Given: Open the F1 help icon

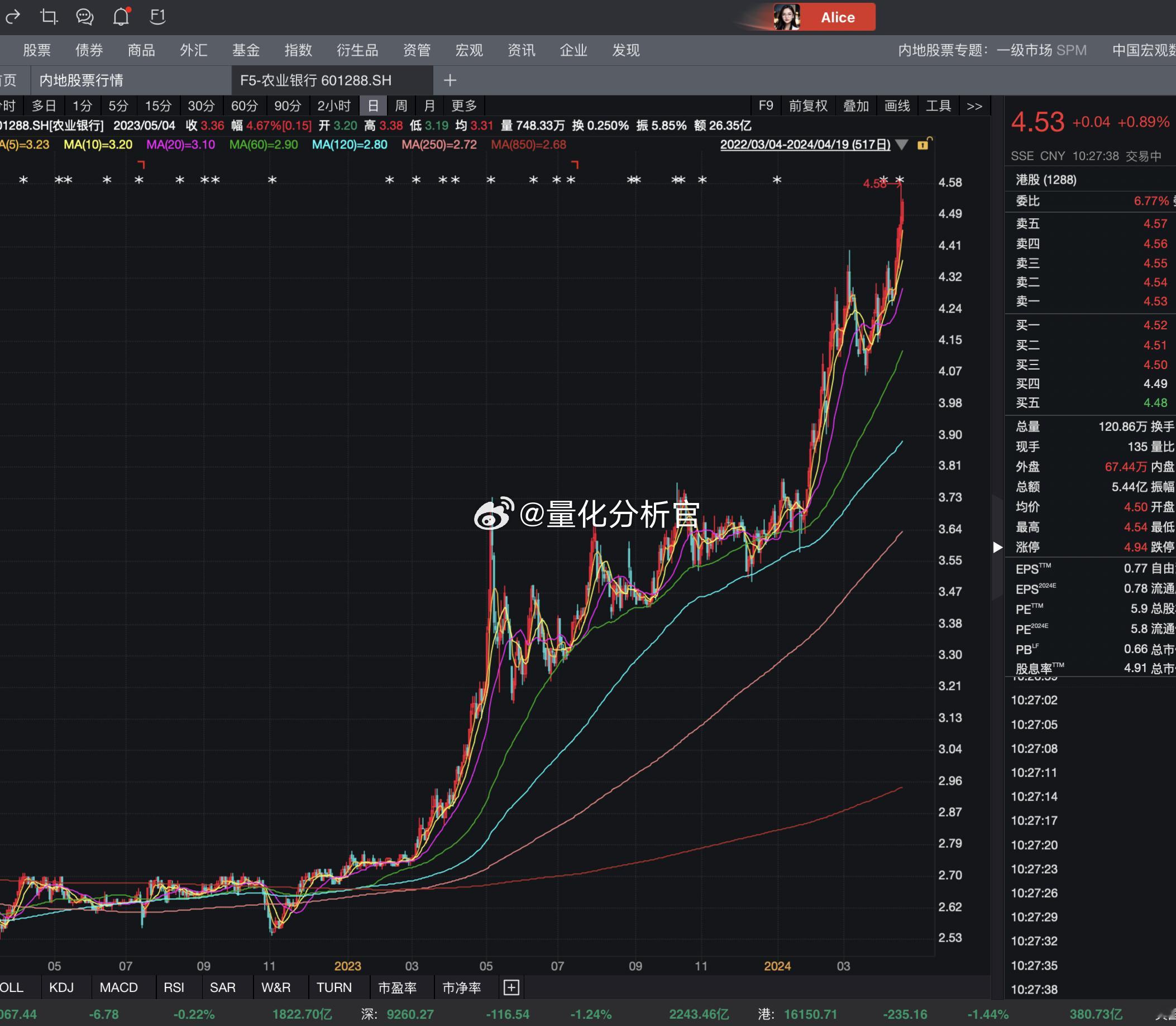Looking at the screenshot, I should tap(157, 17).
